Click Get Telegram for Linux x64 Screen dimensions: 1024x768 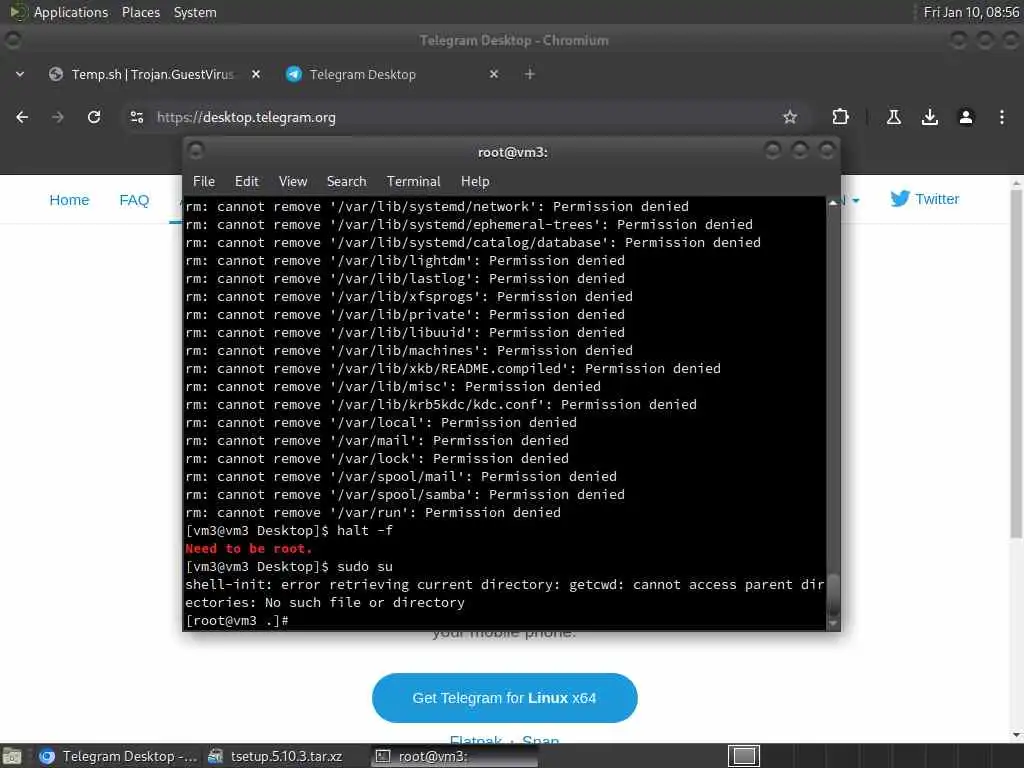[505, 697]
